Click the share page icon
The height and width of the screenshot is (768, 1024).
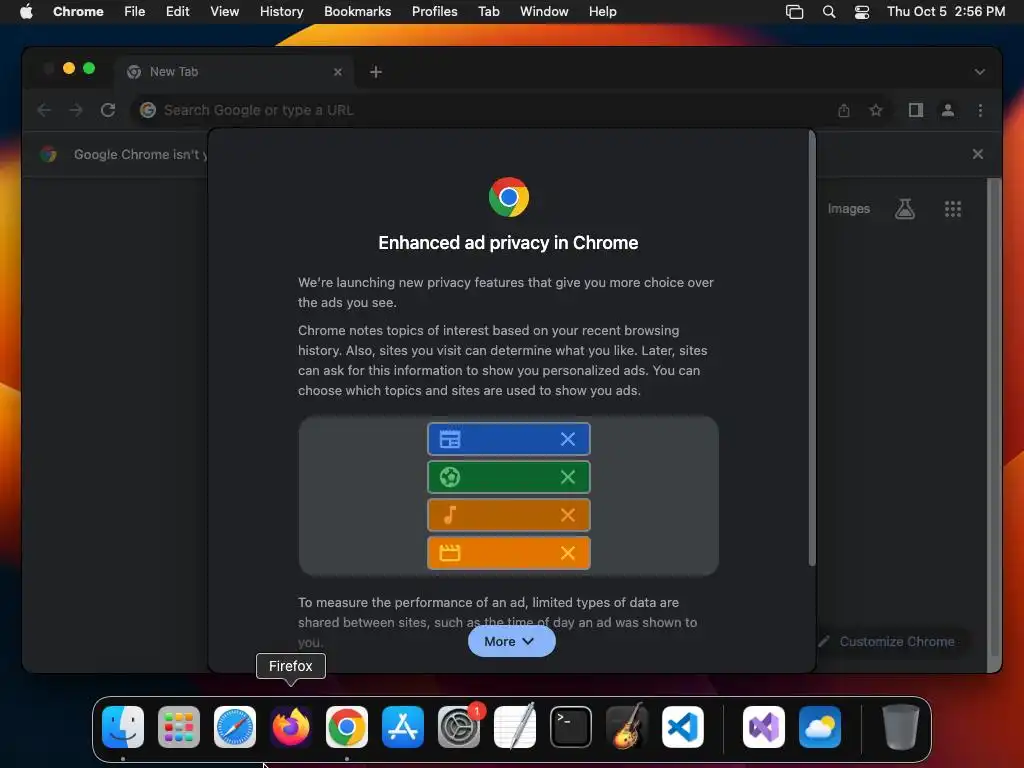[x=844, y=110]
